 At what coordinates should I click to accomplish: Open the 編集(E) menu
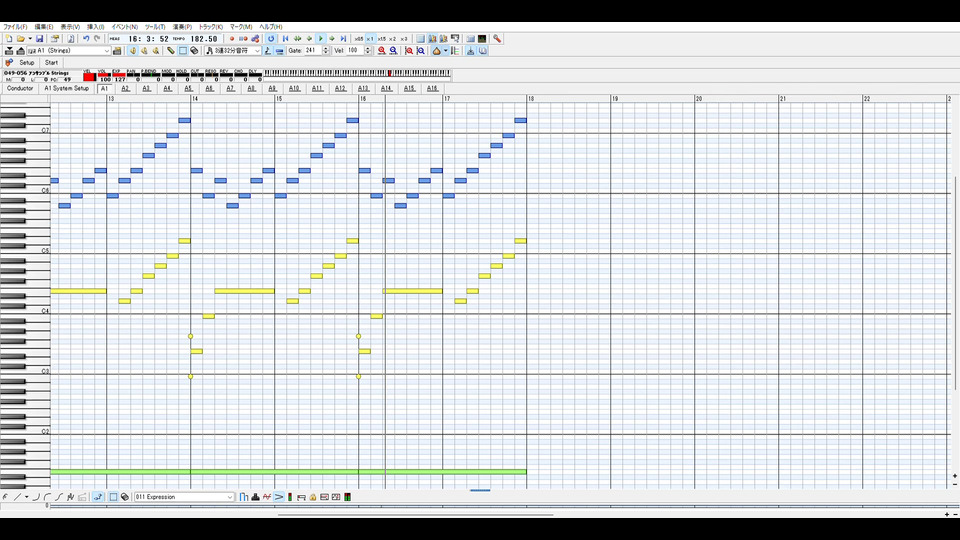click(x=43, y=27)
